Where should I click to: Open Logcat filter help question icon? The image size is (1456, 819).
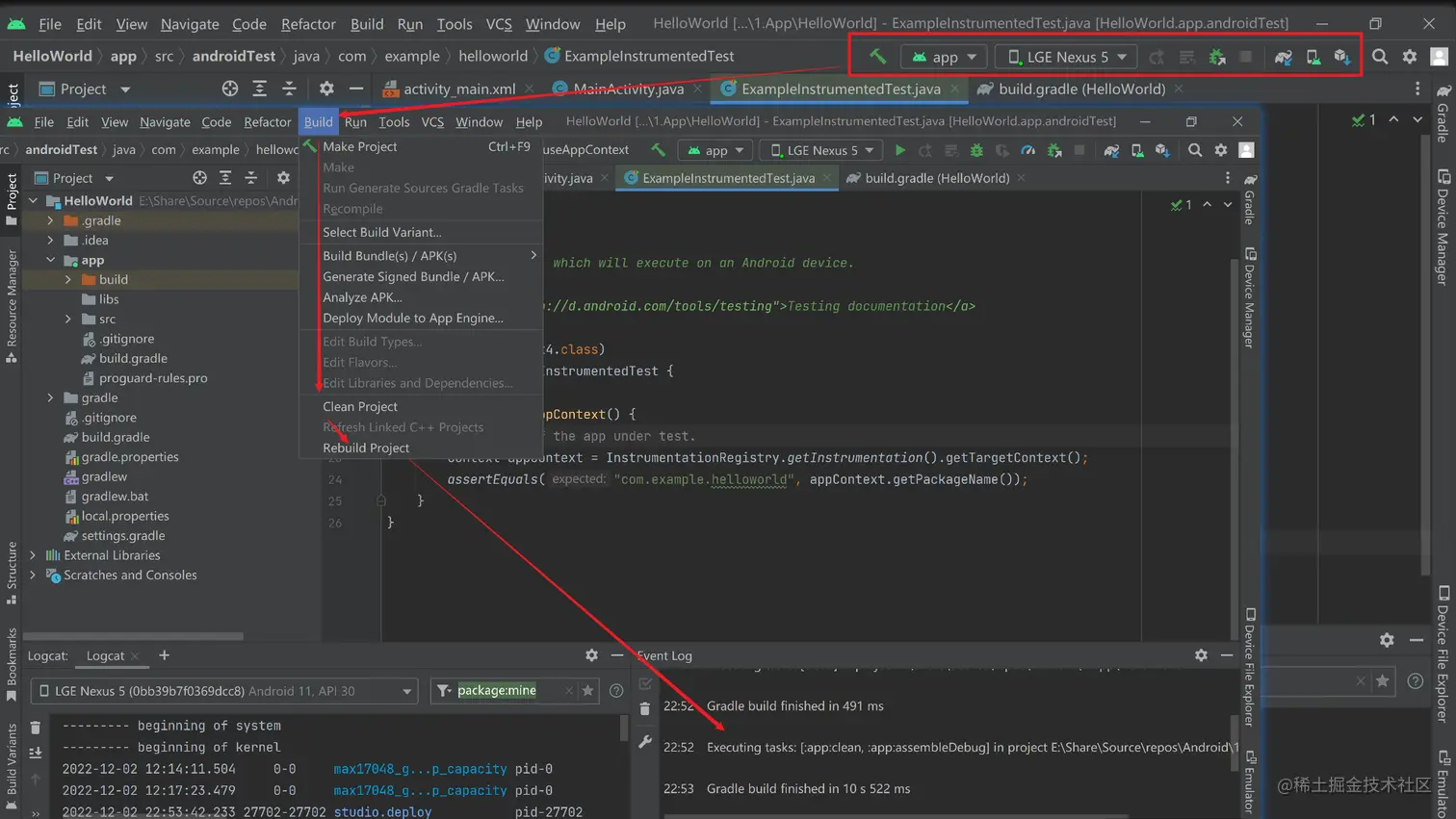616,691
